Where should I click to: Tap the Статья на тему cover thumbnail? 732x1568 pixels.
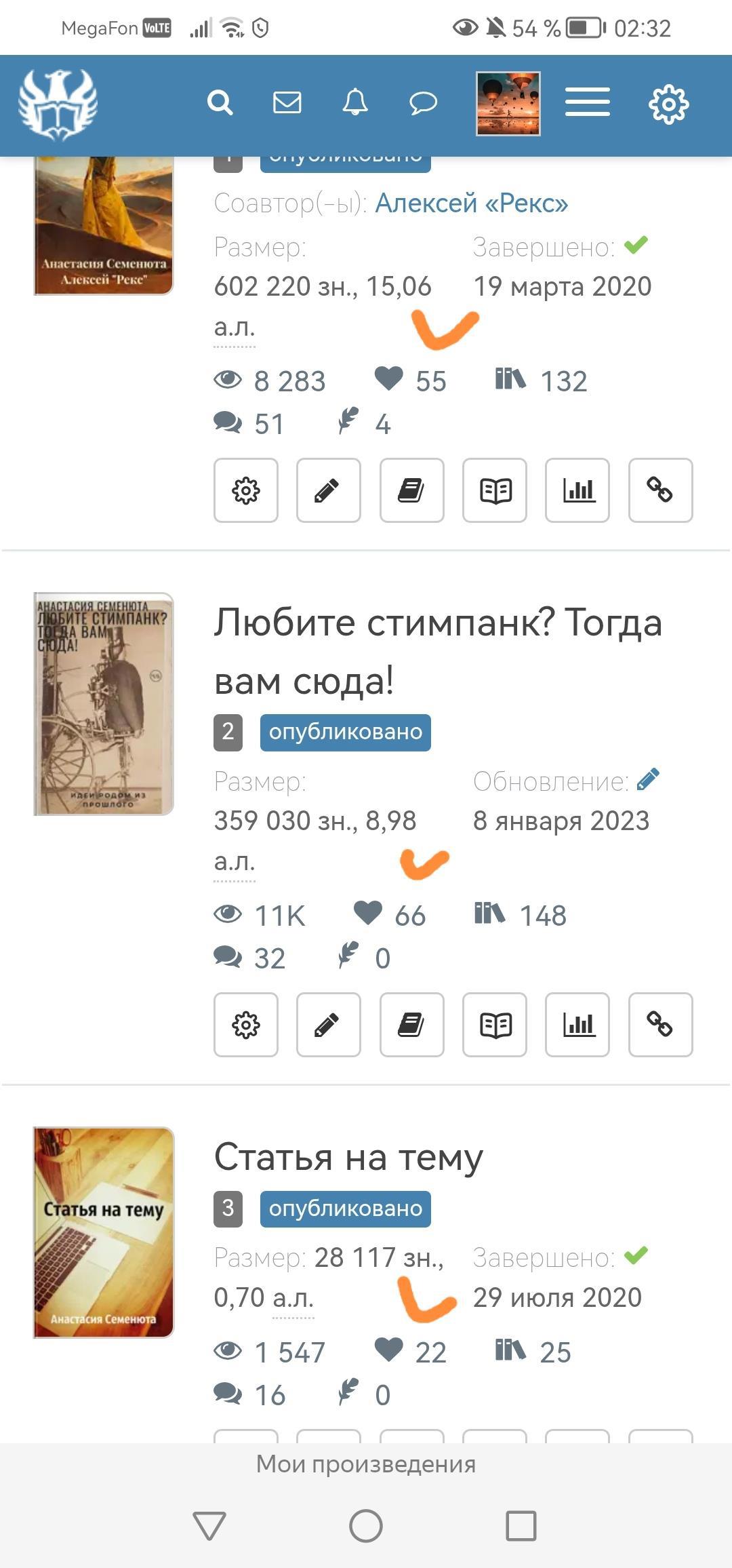click(x=104, y=1232)
